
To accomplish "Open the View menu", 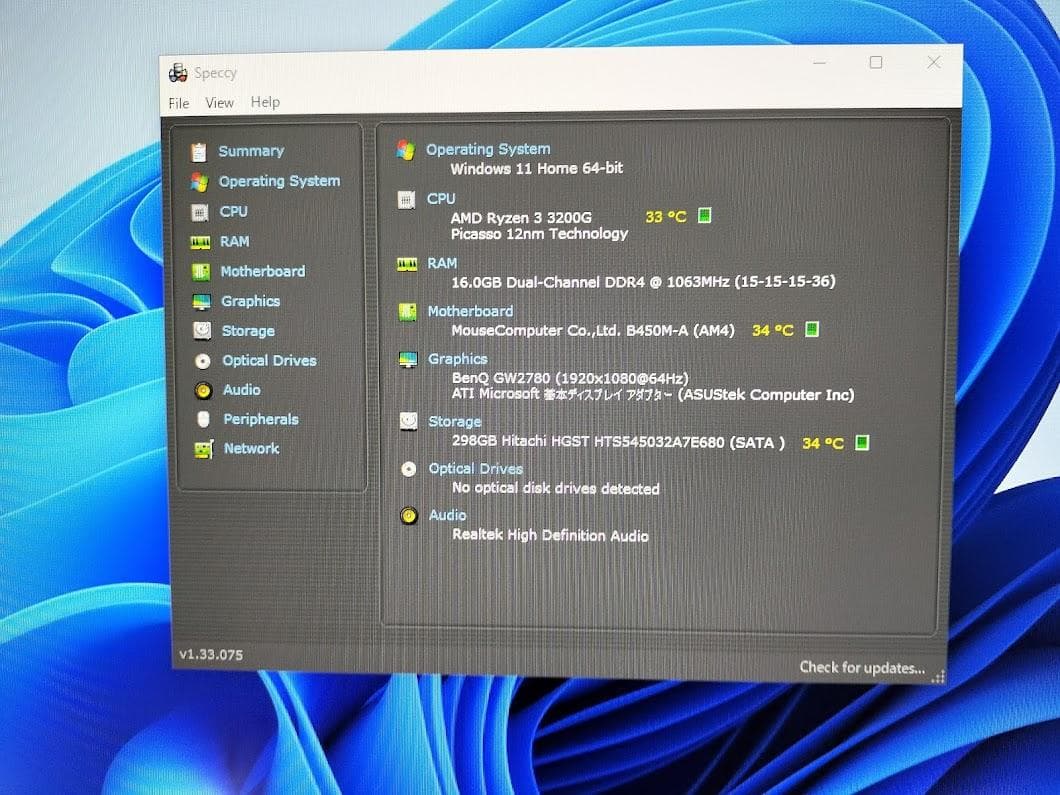I will click(219, 102).
